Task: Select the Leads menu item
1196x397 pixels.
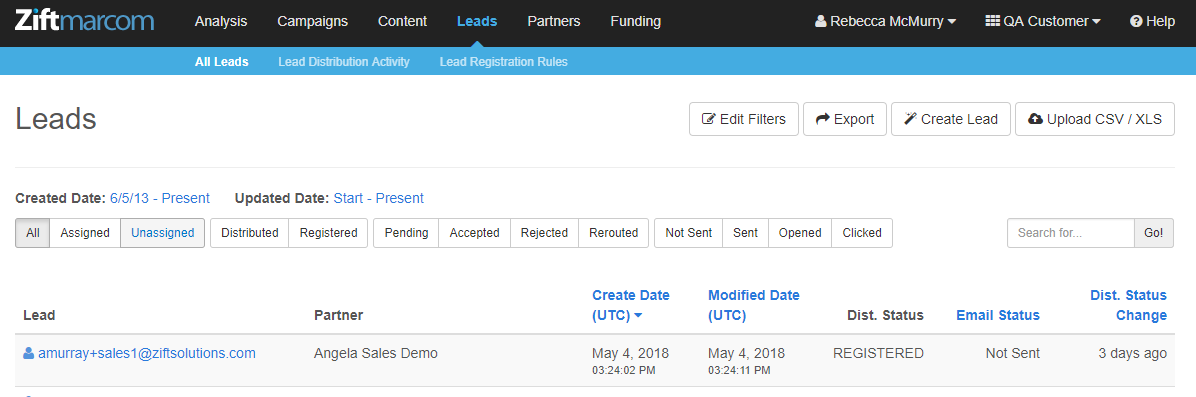Action: 477,21
